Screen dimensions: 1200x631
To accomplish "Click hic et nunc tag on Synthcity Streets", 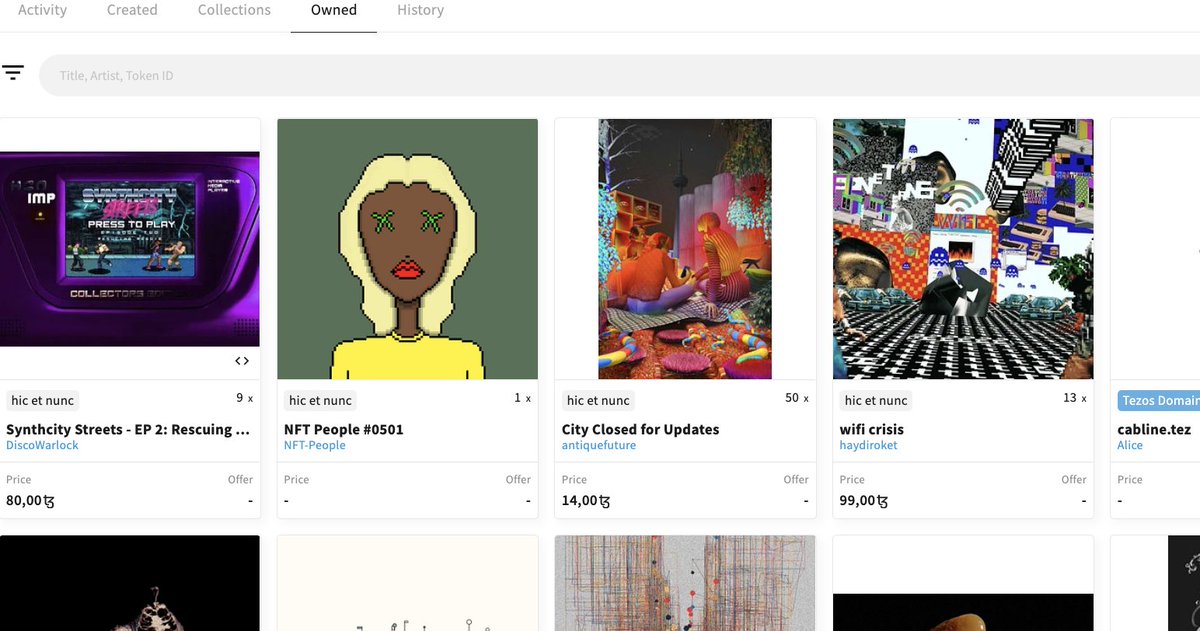I will pyautogui.click(x=42, y=400).
